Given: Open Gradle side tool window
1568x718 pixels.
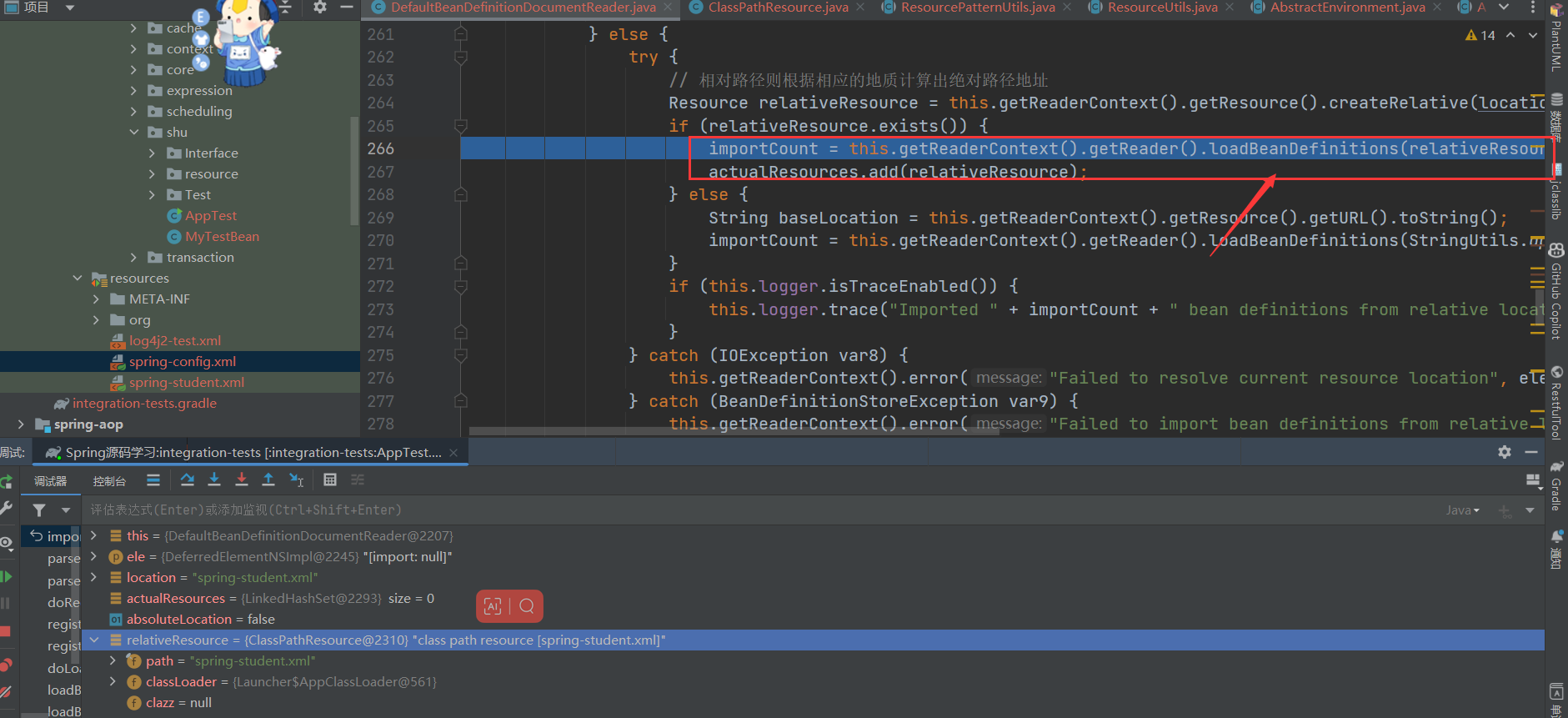Looking at the screenshot, I should click(x=1556, y=486).
